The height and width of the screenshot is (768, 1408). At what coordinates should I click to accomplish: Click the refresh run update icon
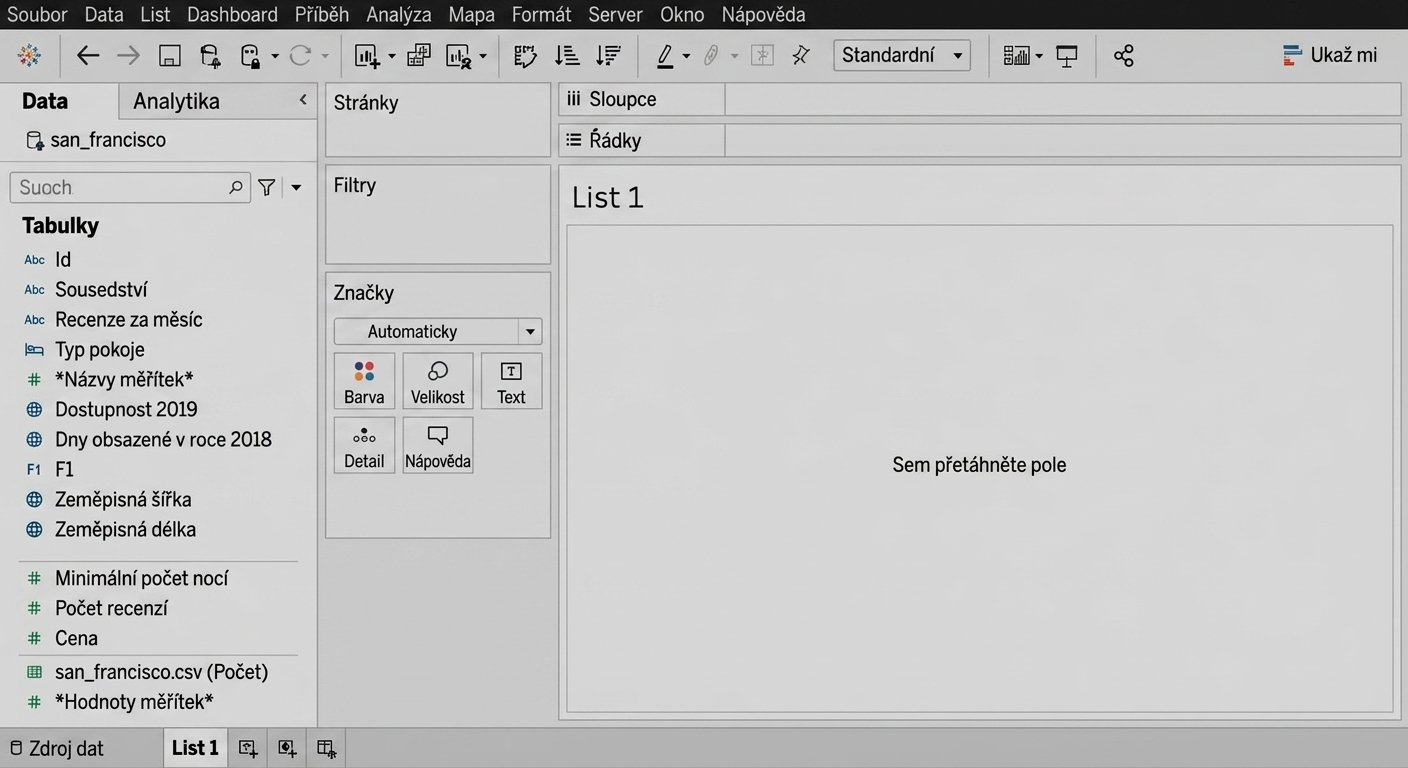pos(300,56)
